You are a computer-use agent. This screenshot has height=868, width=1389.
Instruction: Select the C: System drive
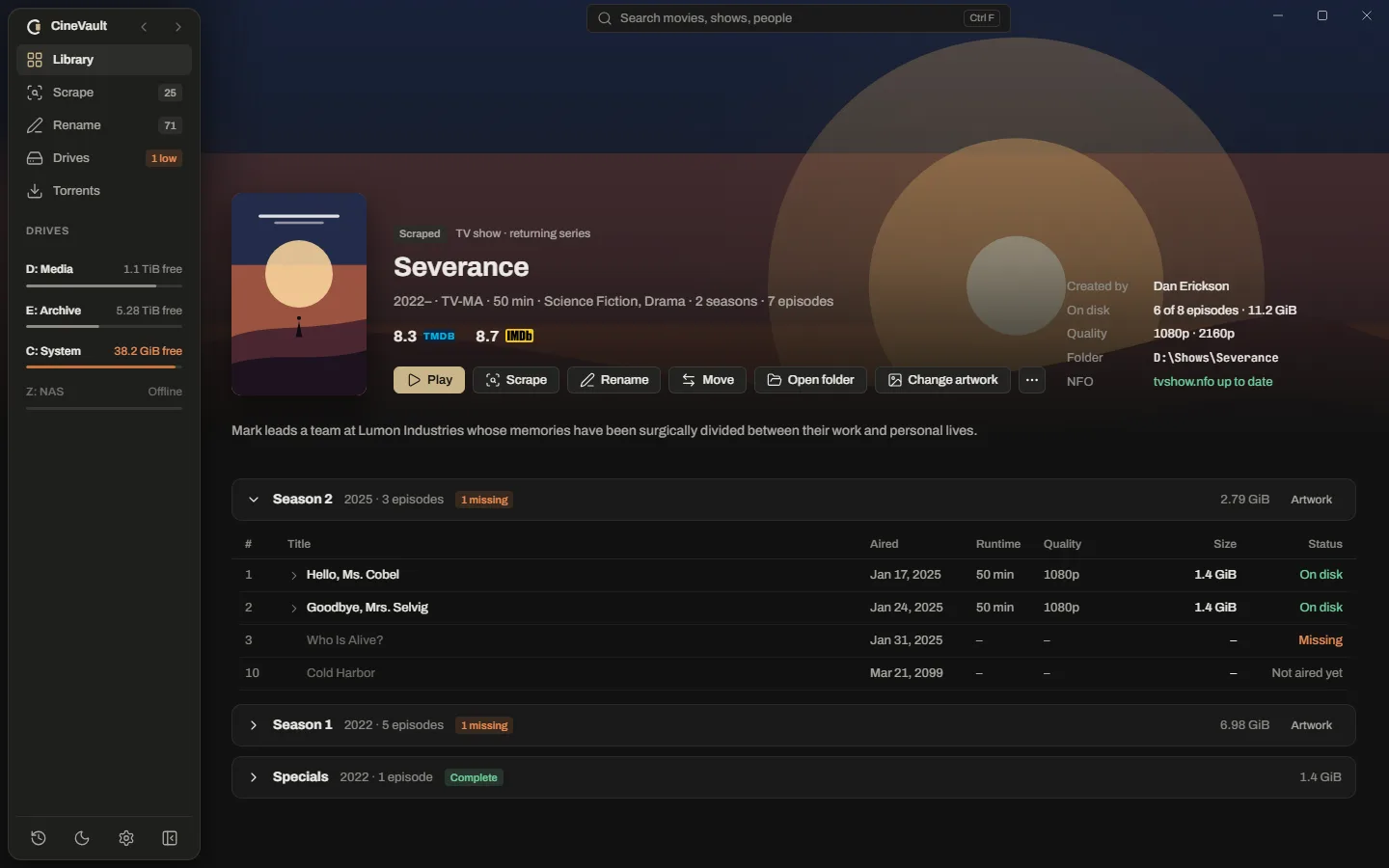click(104, 356)
